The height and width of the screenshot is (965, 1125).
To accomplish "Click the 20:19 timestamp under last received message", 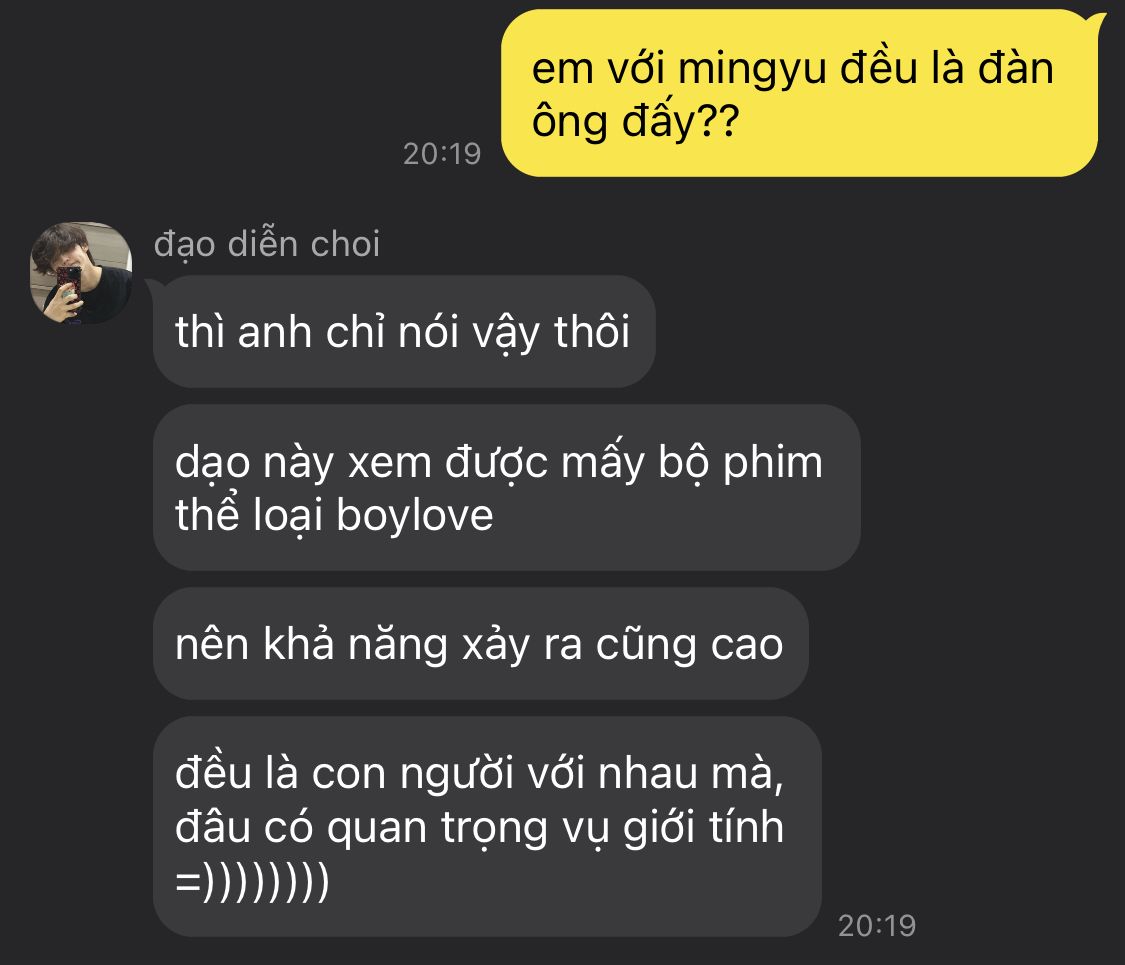I will [877, 926].
